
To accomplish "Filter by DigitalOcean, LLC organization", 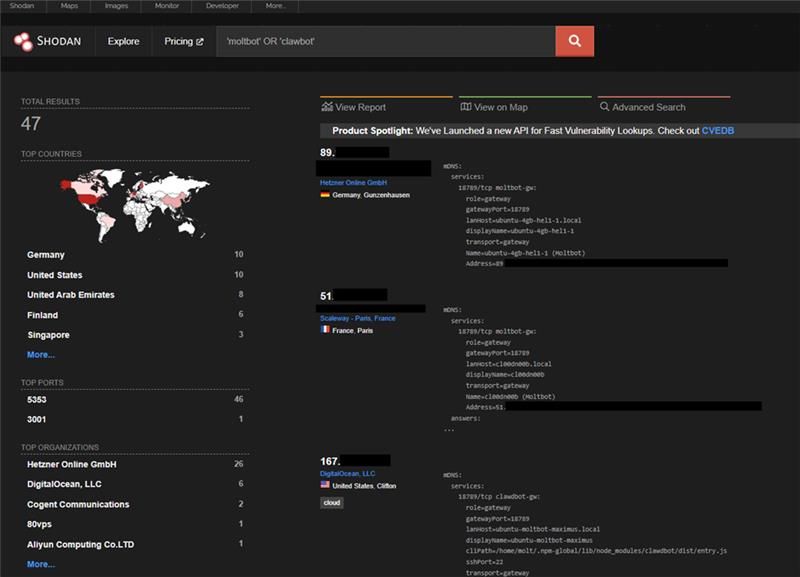I will pos(64,484).
